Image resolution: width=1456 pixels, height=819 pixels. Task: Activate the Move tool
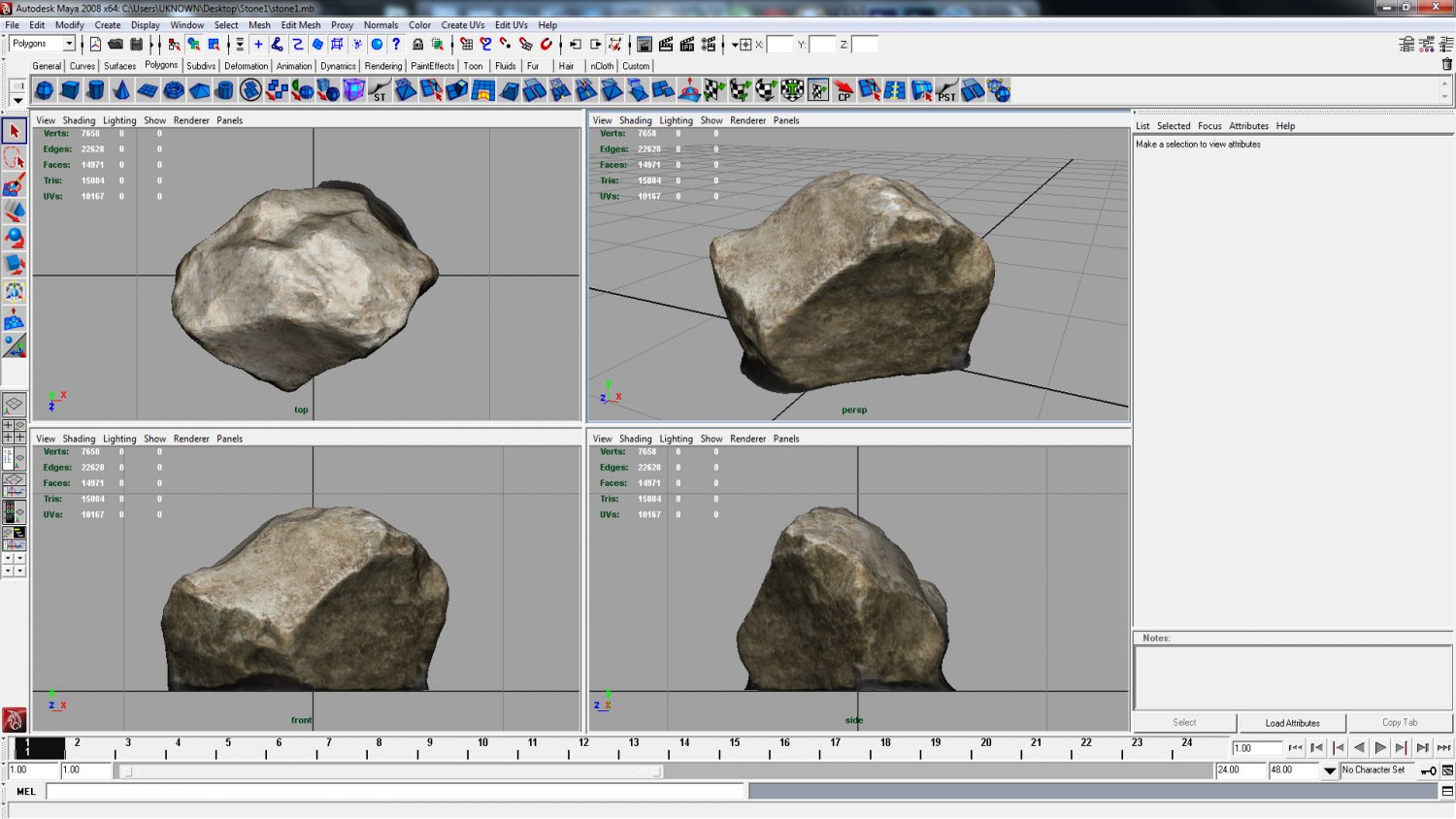[x=14, y=211]
